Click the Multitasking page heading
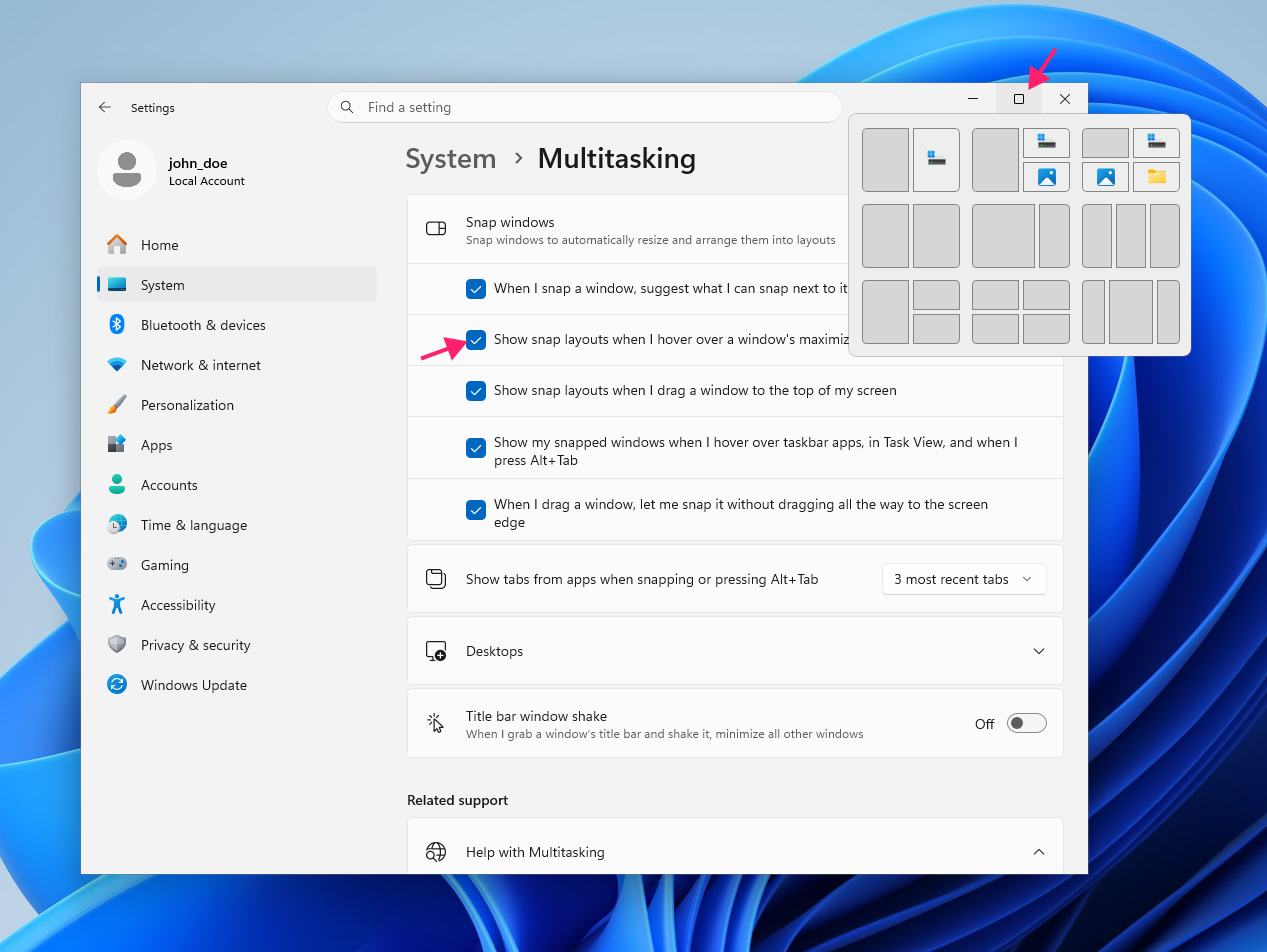Screen dimensions: 1267x952 pos(617,159)
